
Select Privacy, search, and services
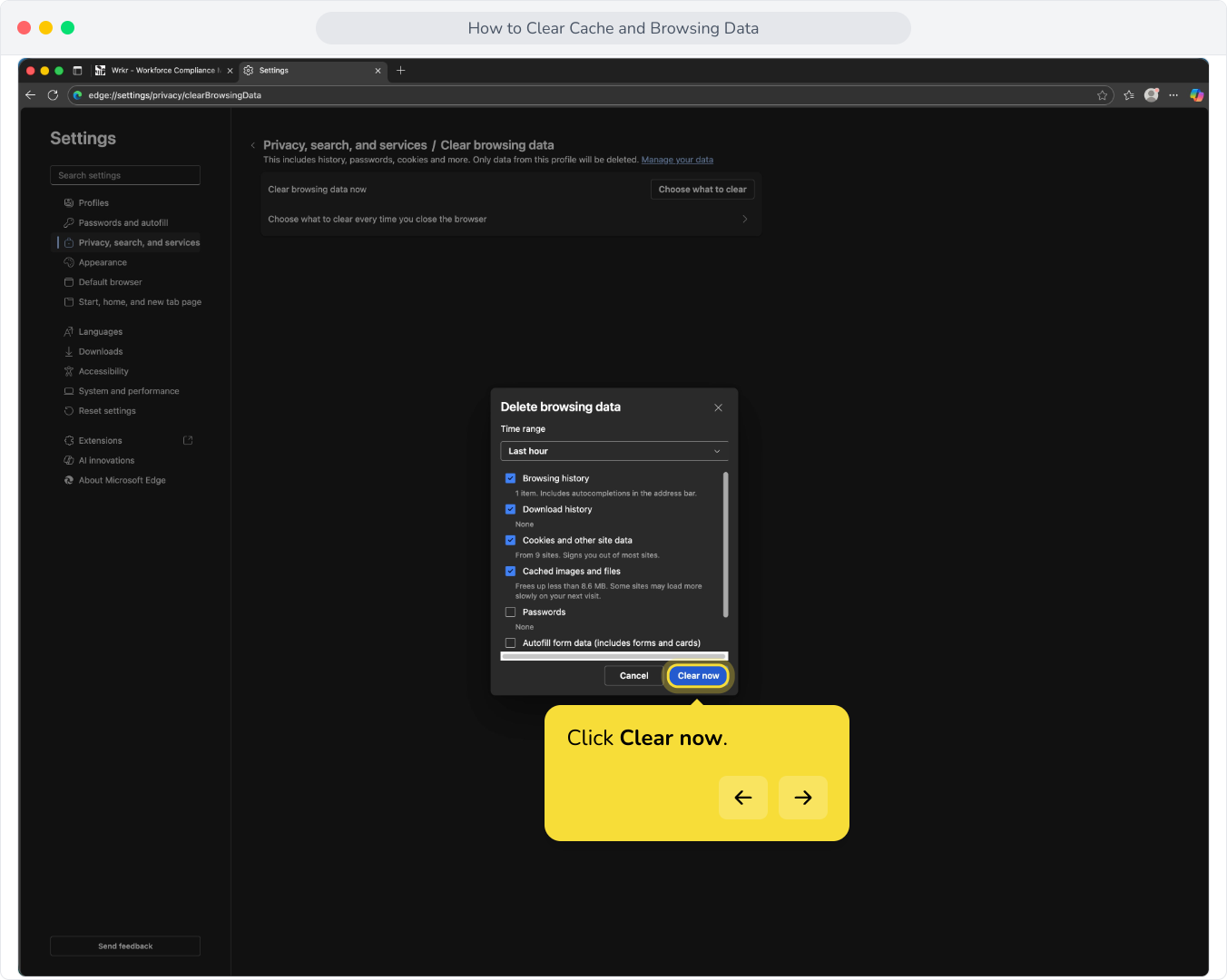[139, 242]
